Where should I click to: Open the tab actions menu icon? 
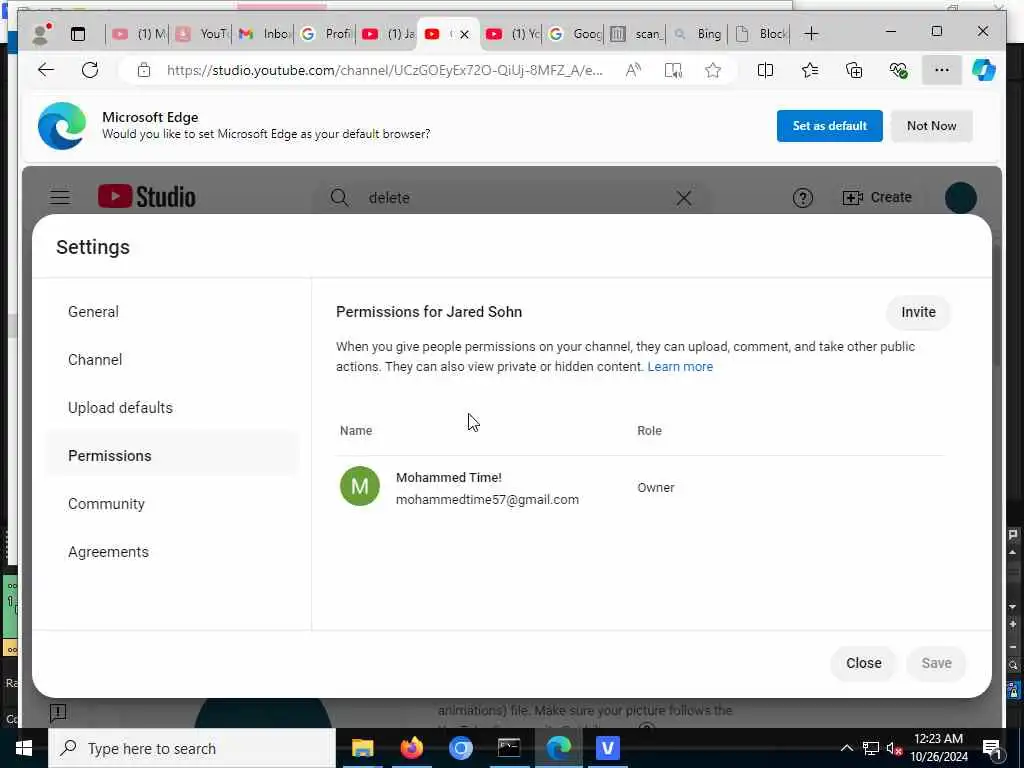pos(78,34)
